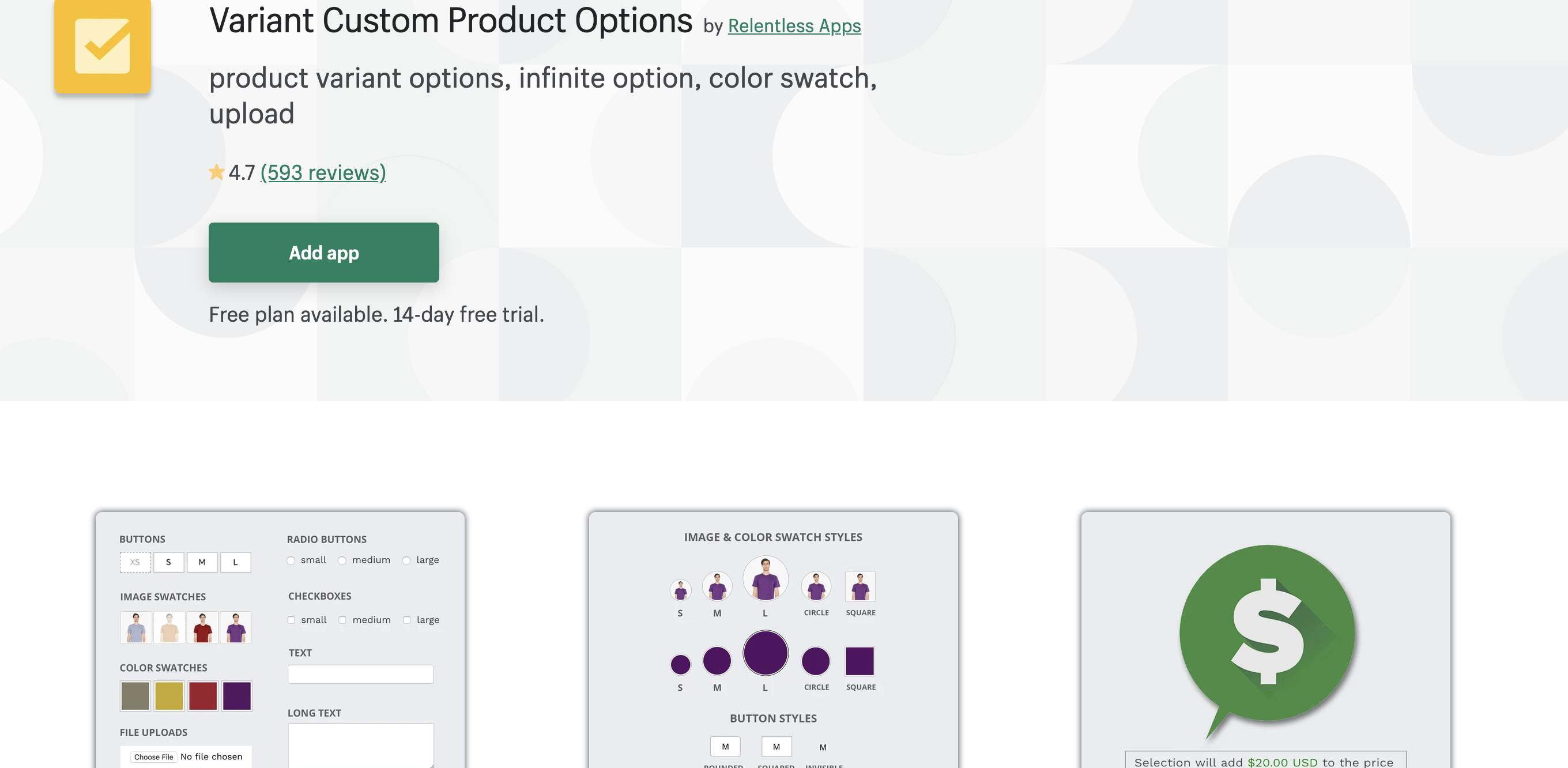This screenshot has width=1568, height=768.
Task: Open the Relentless Apps developer link
Action: (794, 26)
